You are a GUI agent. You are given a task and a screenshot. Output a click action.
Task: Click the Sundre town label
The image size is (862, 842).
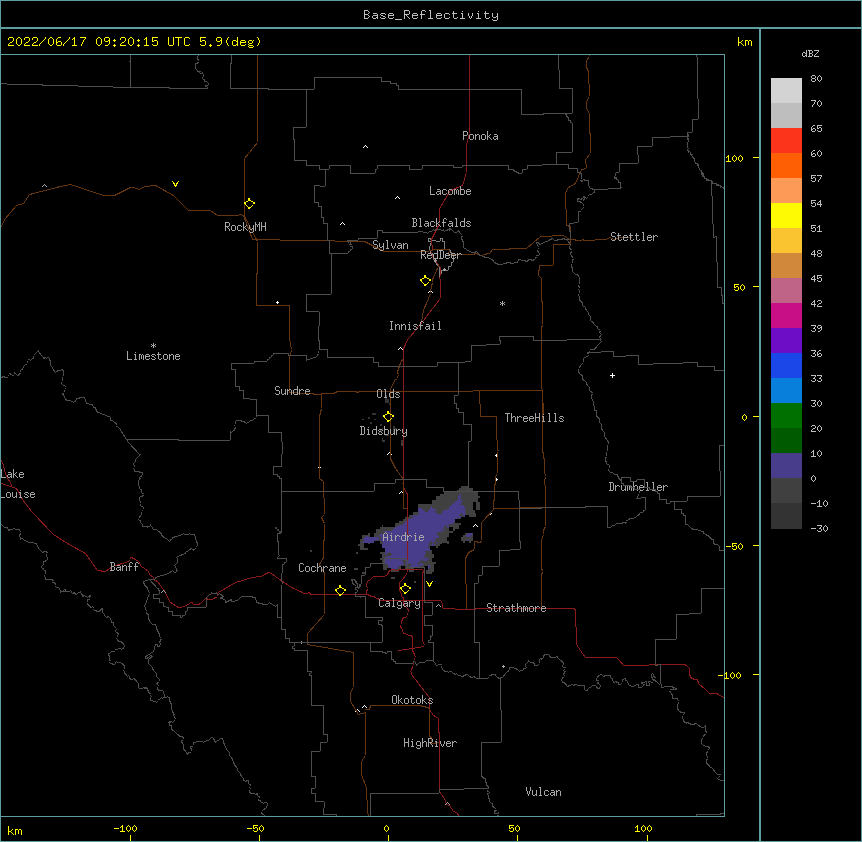point(292,391)
